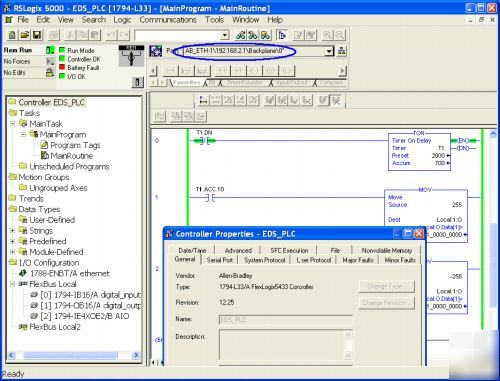Toggle the toolbar button left of verify icons
Screen dimensions: 500x381
pyautogui.click(x=282, y=35)
